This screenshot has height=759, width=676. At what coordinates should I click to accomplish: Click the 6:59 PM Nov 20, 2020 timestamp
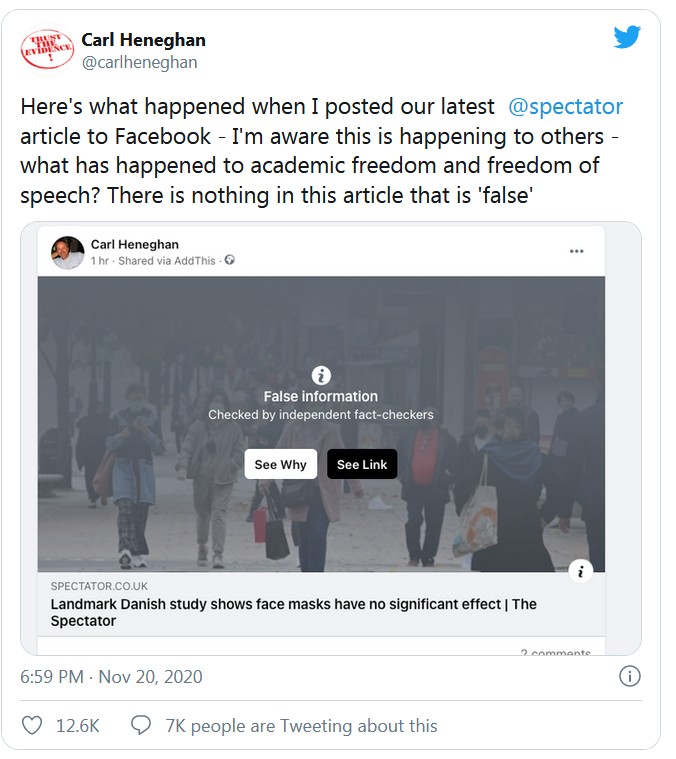pos(111,677)
